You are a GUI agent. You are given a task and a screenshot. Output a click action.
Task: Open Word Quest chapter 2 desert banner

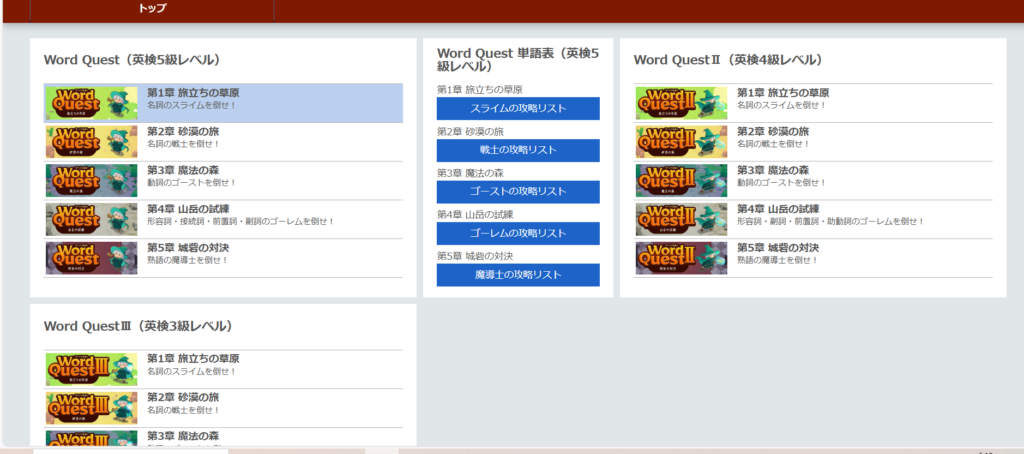pos(91,142)
